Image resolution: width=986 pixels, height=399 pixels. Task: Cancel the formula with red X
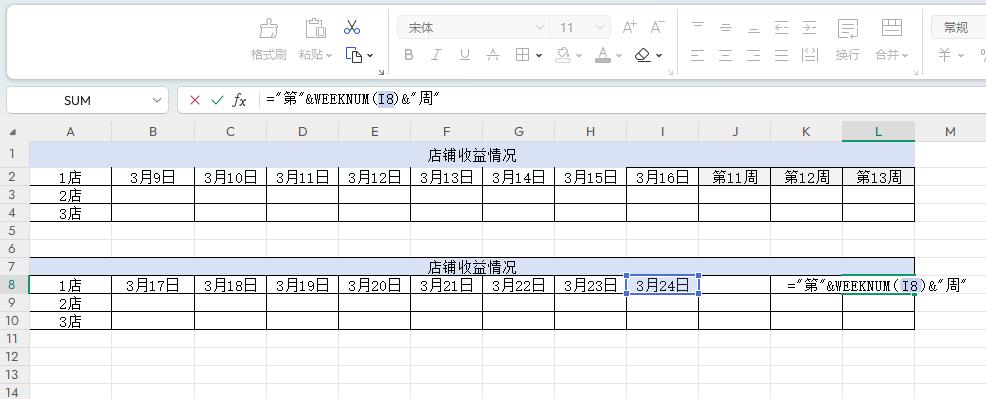tap(195, 100)
